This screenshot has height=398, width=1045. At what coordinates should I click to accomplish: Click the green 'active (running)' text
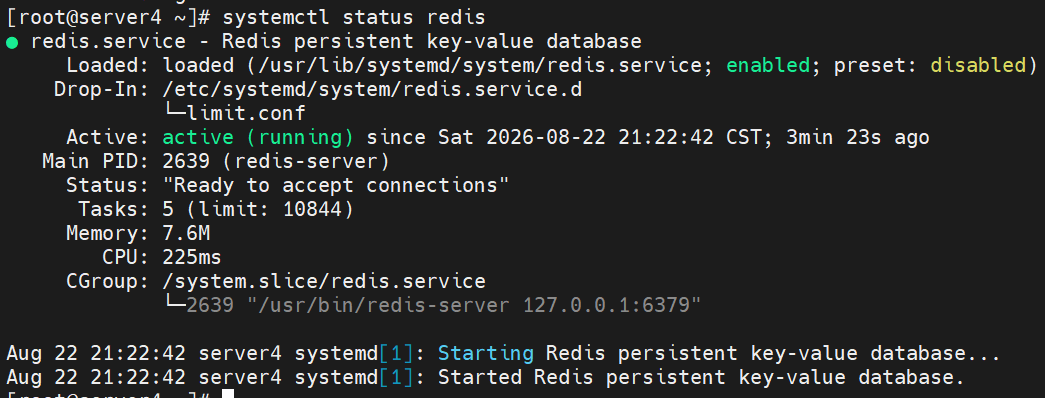pos(258,138)
